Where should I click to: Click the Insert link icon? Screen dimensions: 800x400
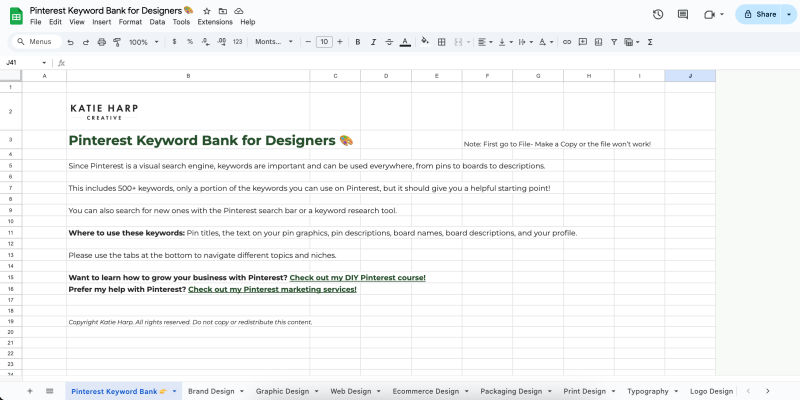click(567, 42)
